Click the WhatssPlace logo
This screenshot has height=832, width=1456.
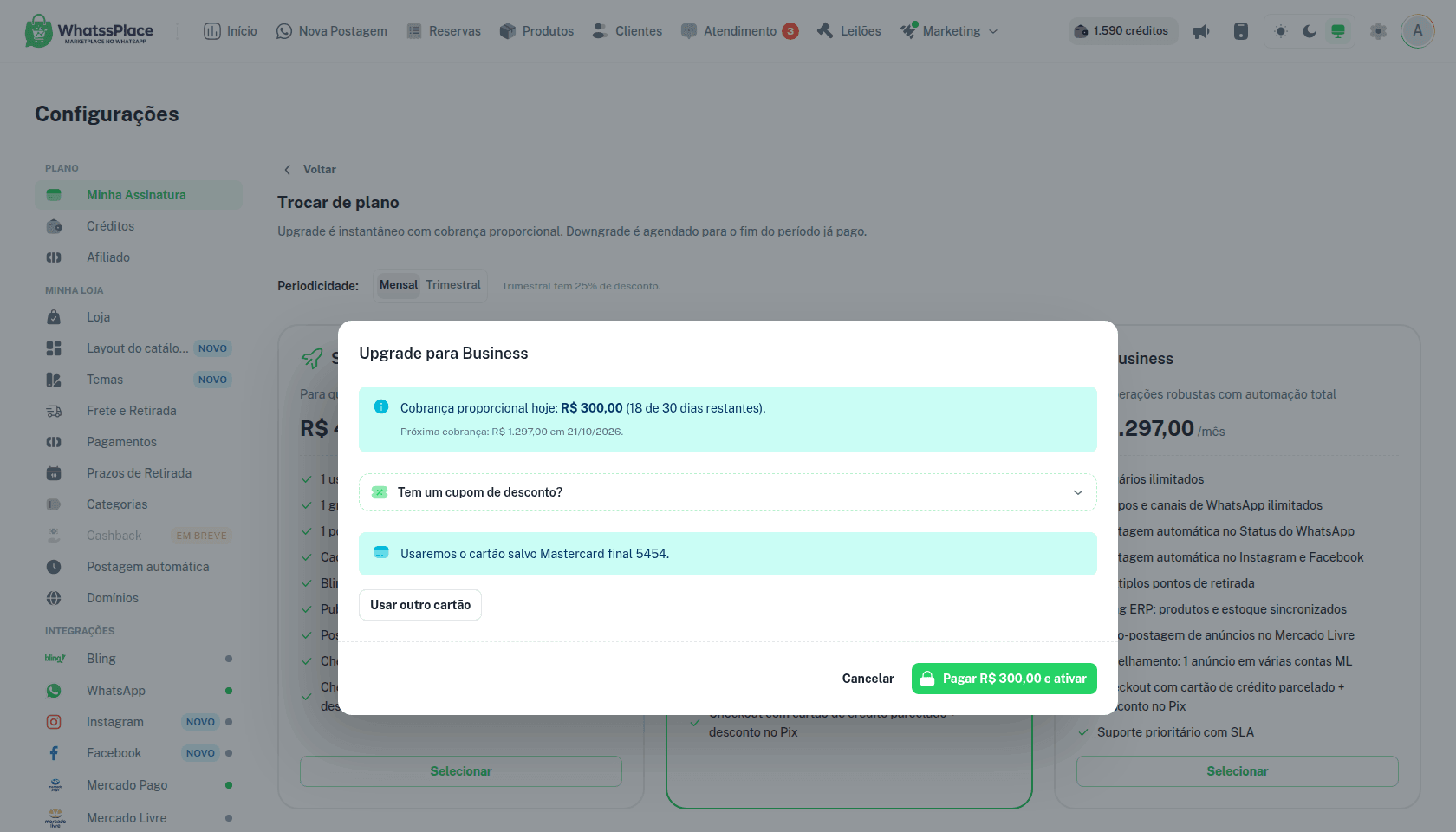tap(89, 31)
